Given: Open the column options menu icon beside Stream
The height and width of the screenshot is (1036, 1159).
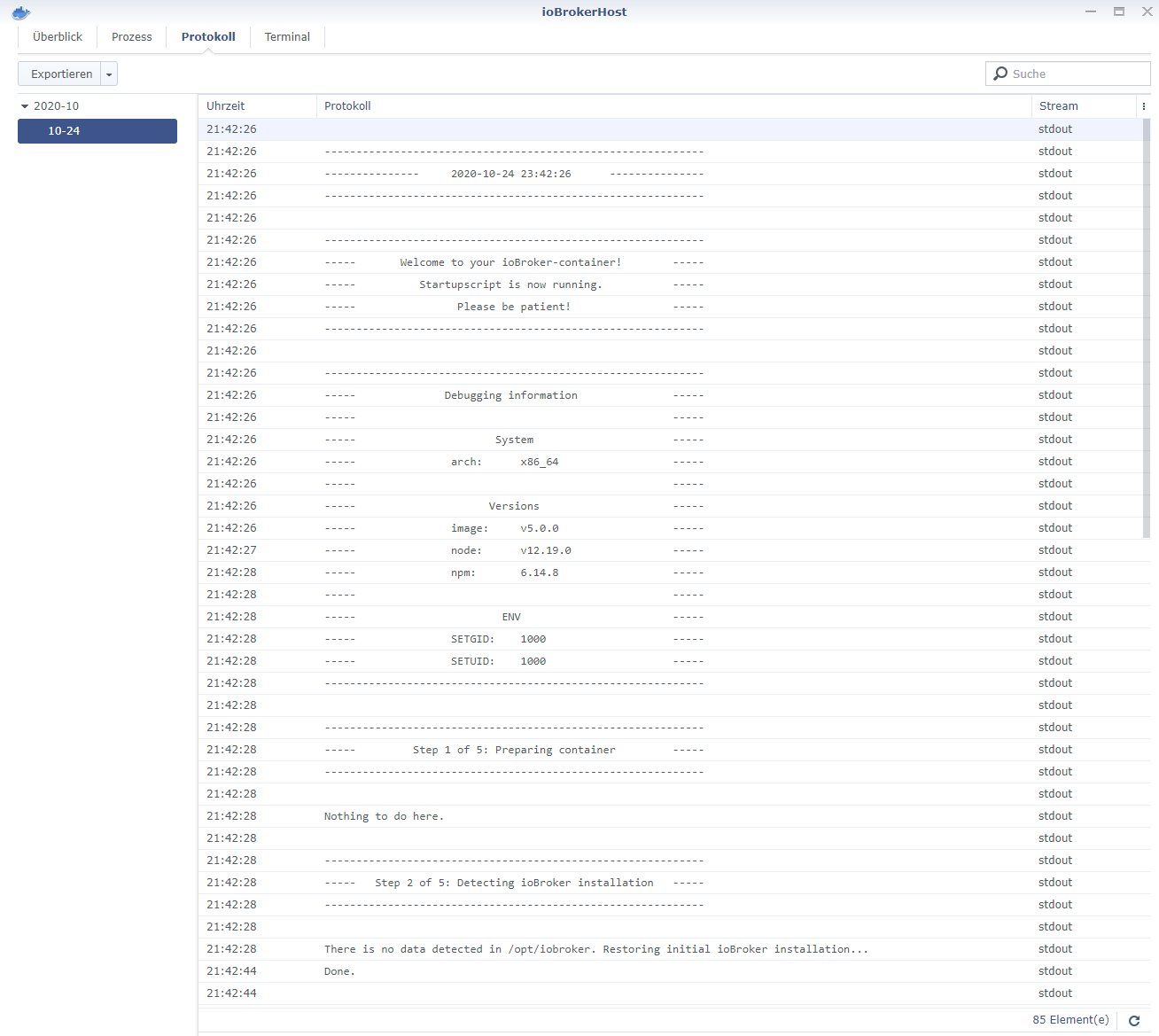Looking at the screenshot, I should [x=1144, y=106].
